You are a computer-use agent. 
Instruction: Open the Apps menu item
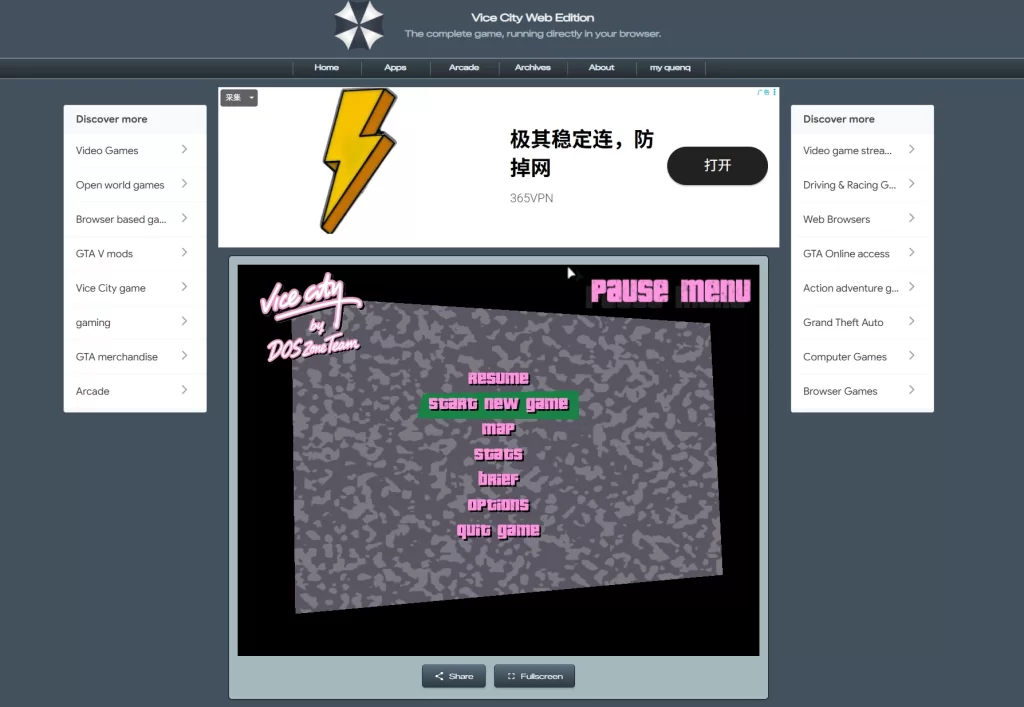[x=395, y=67]
